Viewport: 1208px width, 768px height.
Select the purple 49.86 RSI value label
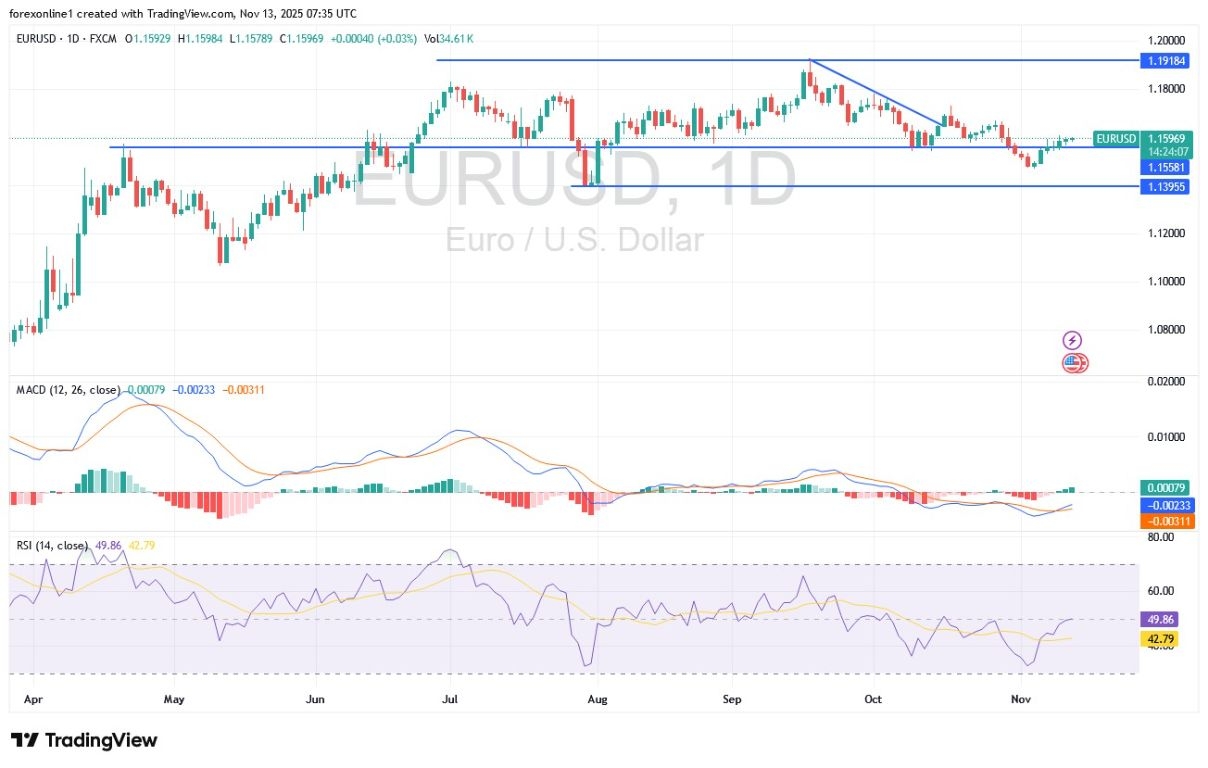click(1158, 620)
